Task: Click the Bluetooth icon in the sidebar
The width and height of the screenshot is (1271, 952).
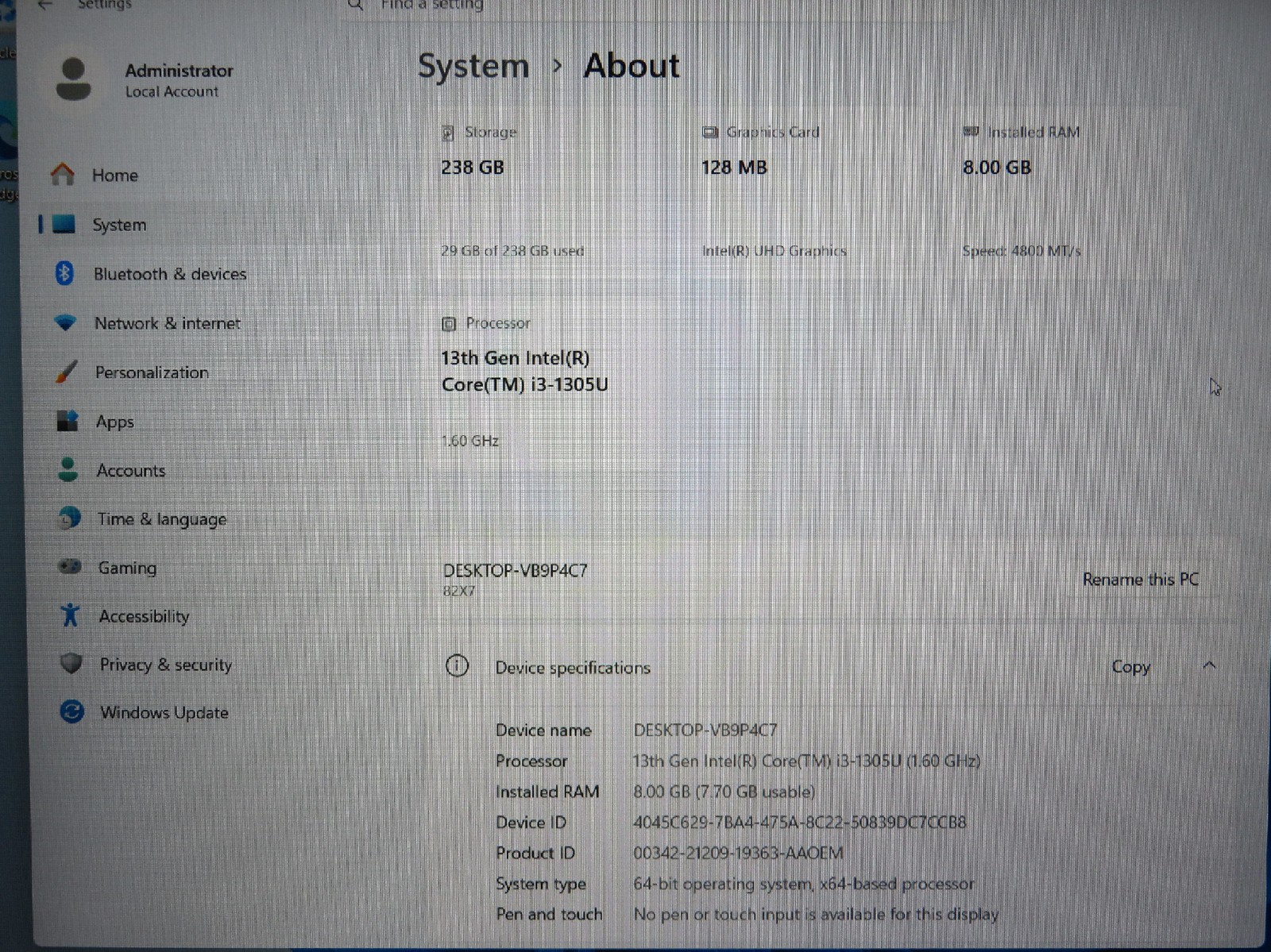Action: click(x=64, y=273)
